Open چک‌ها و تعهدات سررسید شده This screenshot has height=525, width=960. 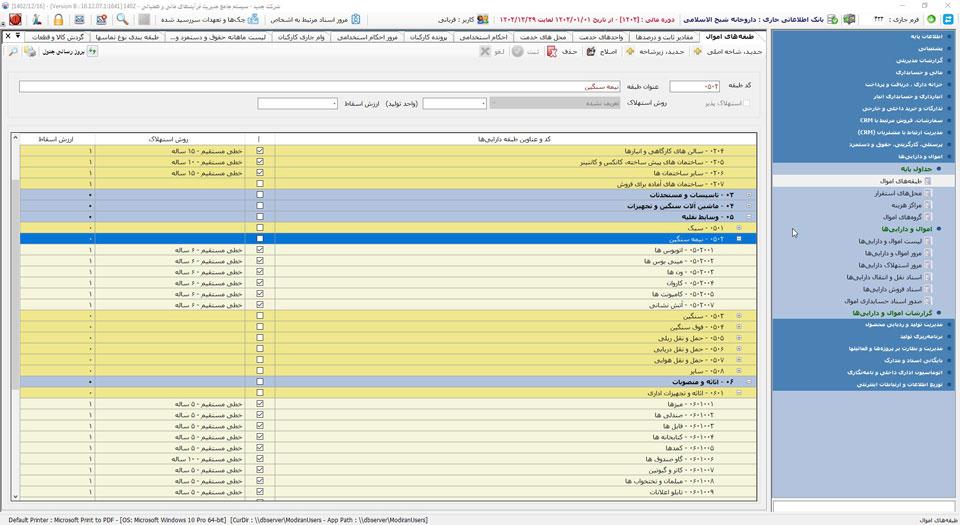pyautogui.click(x=210, y=20)
